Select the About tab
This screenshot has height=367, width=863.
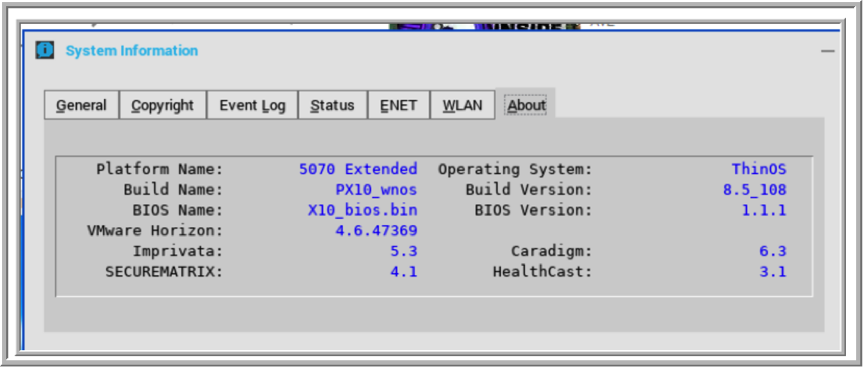[x=526, y=104]
